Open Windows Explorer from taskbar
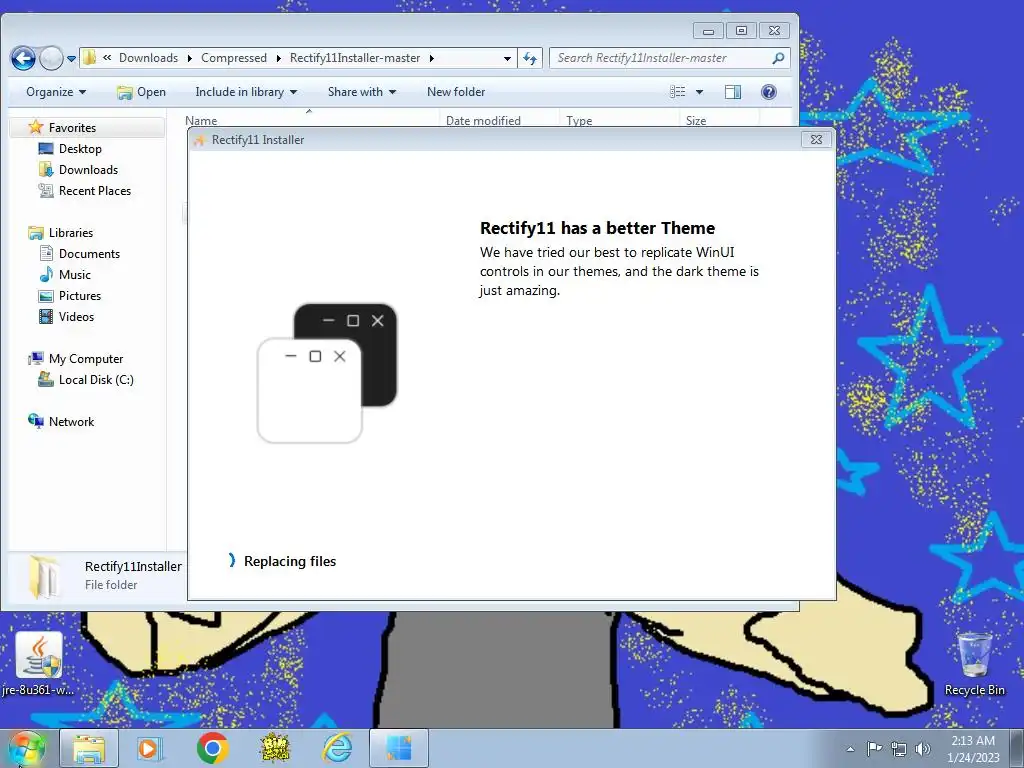 coord(89,748)
